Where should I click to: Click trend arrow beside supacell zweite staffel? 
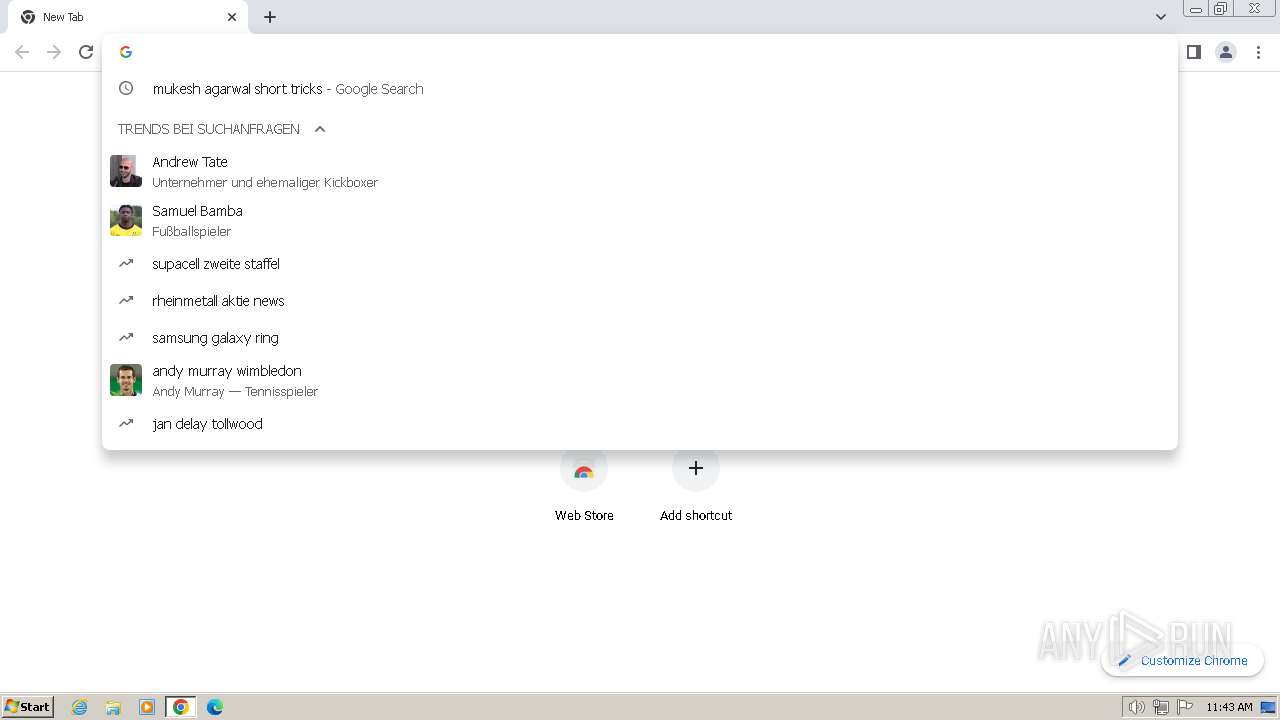pos(126,263)
